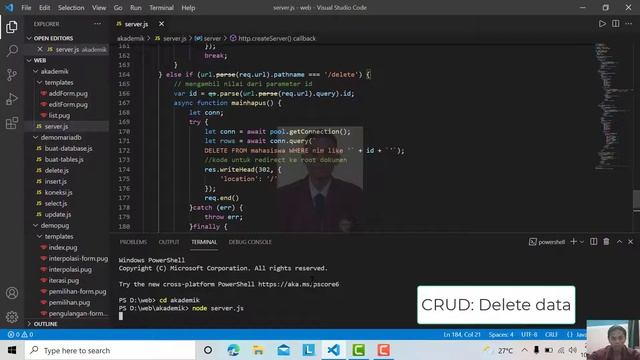Change line ending via CRLF status item
The height and width of the screenshot is (360, 640).
coord(551,334)
